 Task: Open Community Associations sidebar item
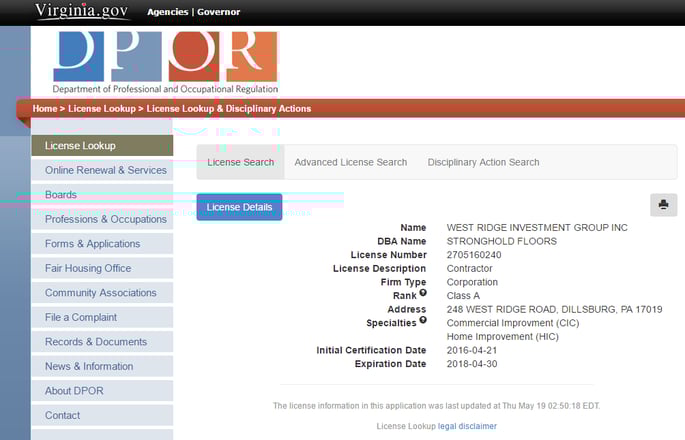click(x=102, y=292)
